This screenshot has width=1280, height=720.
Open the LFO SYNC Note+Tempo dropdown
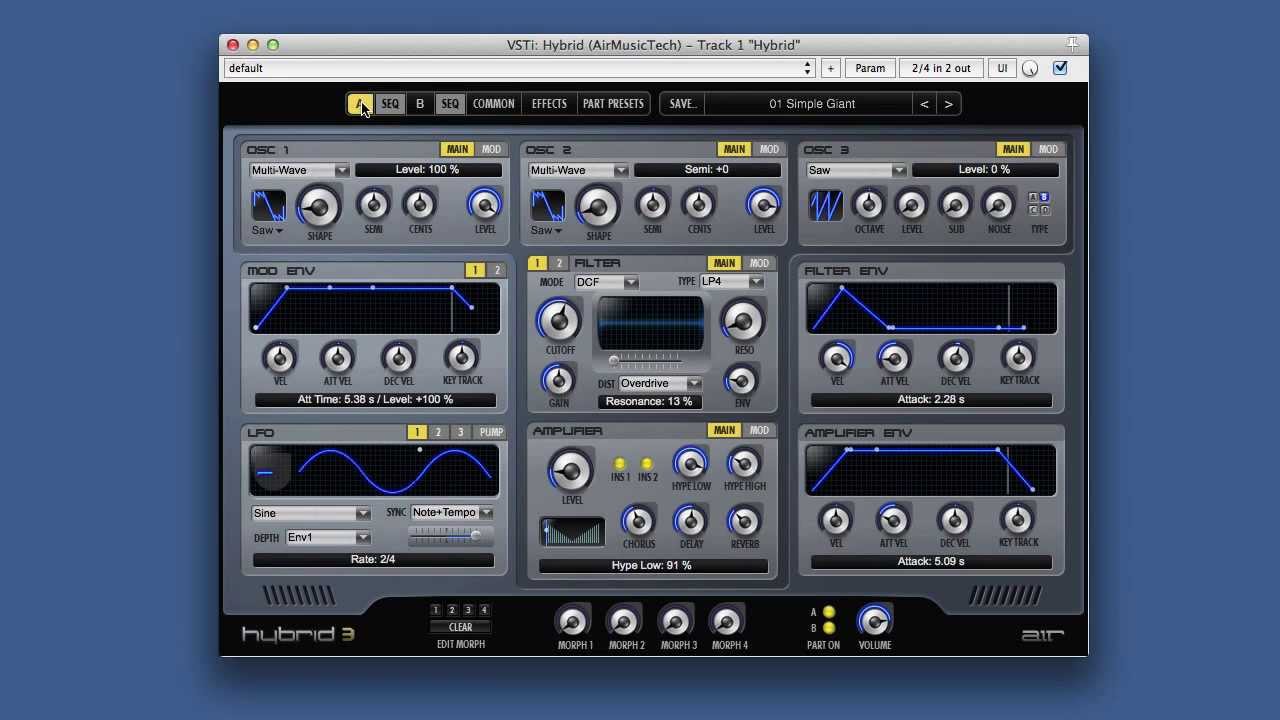[452, 513]
